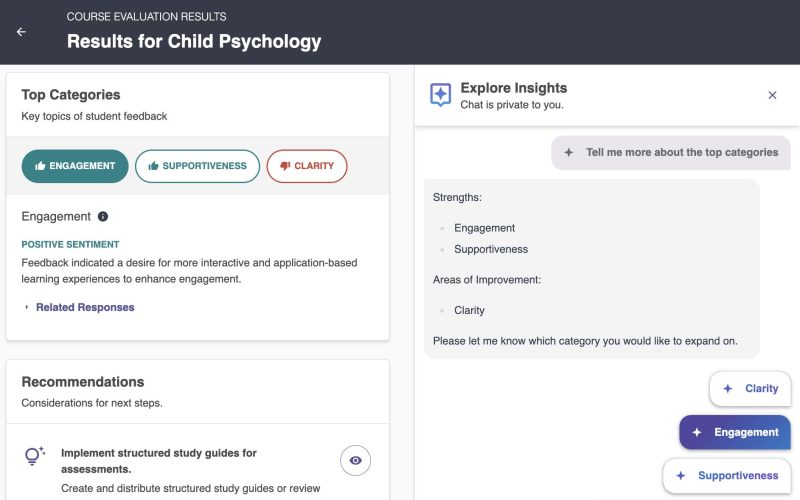Go back using the header arrow
Screen dimensions: 800x500
(x=21, y=32)
